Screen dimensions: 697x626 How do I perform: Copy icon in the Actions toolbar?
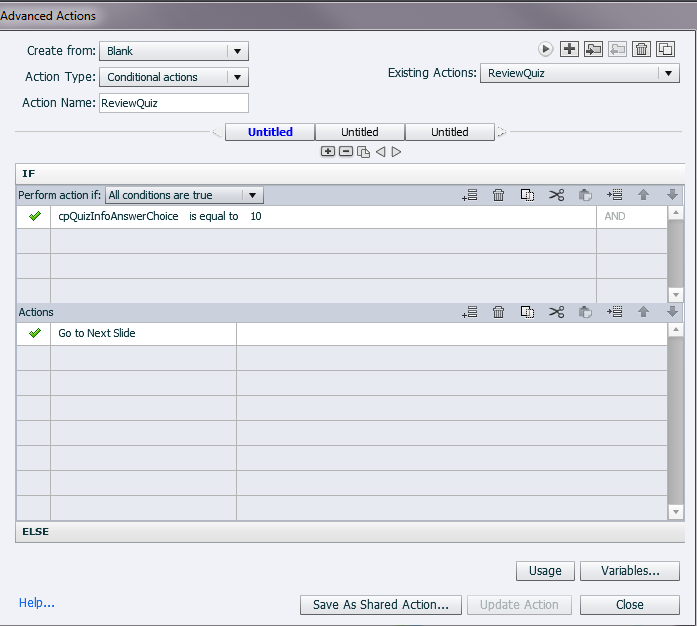(527, 313)
